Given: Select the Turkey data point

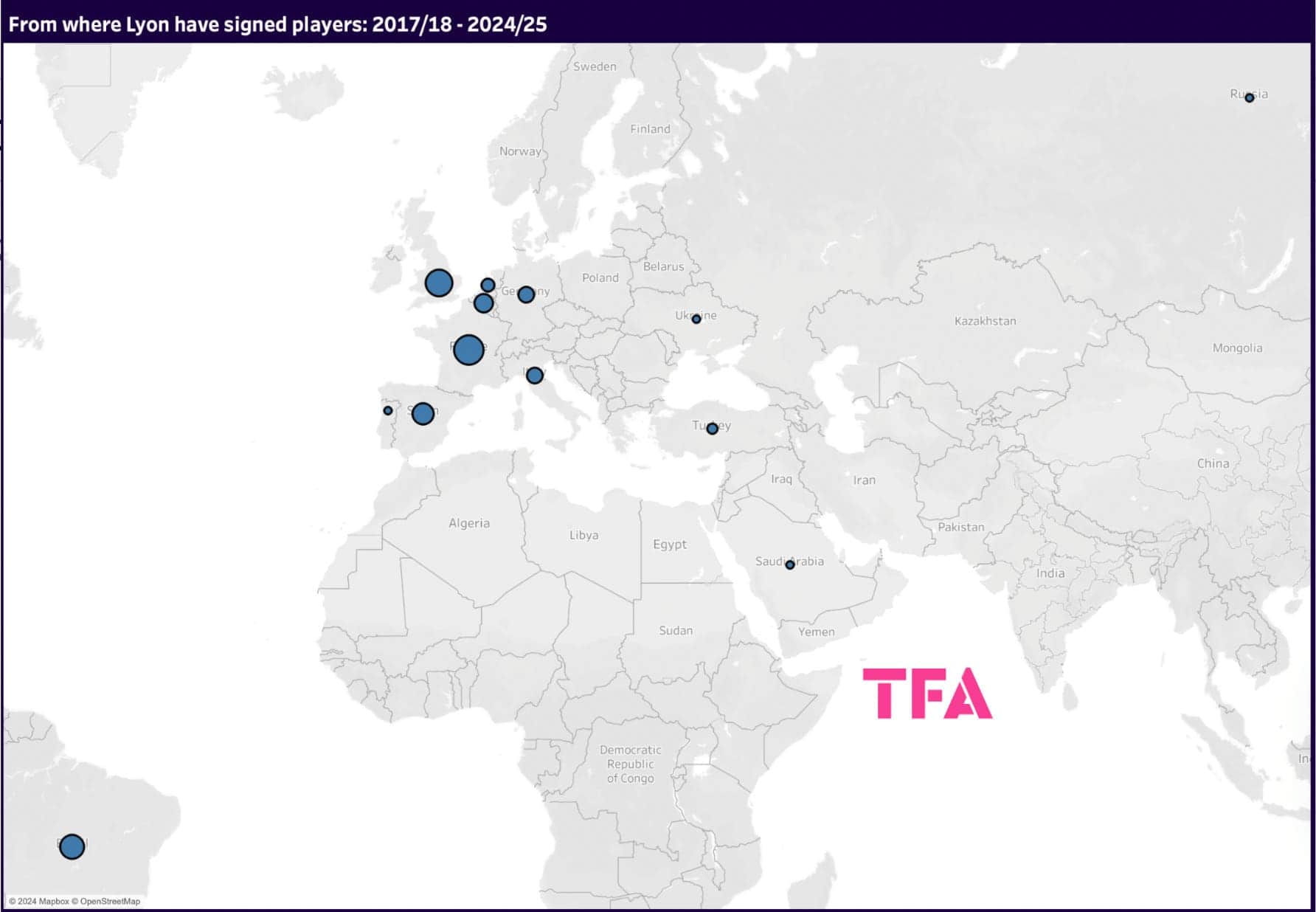Looking at the screenshot, I should (x=712, y=429).
